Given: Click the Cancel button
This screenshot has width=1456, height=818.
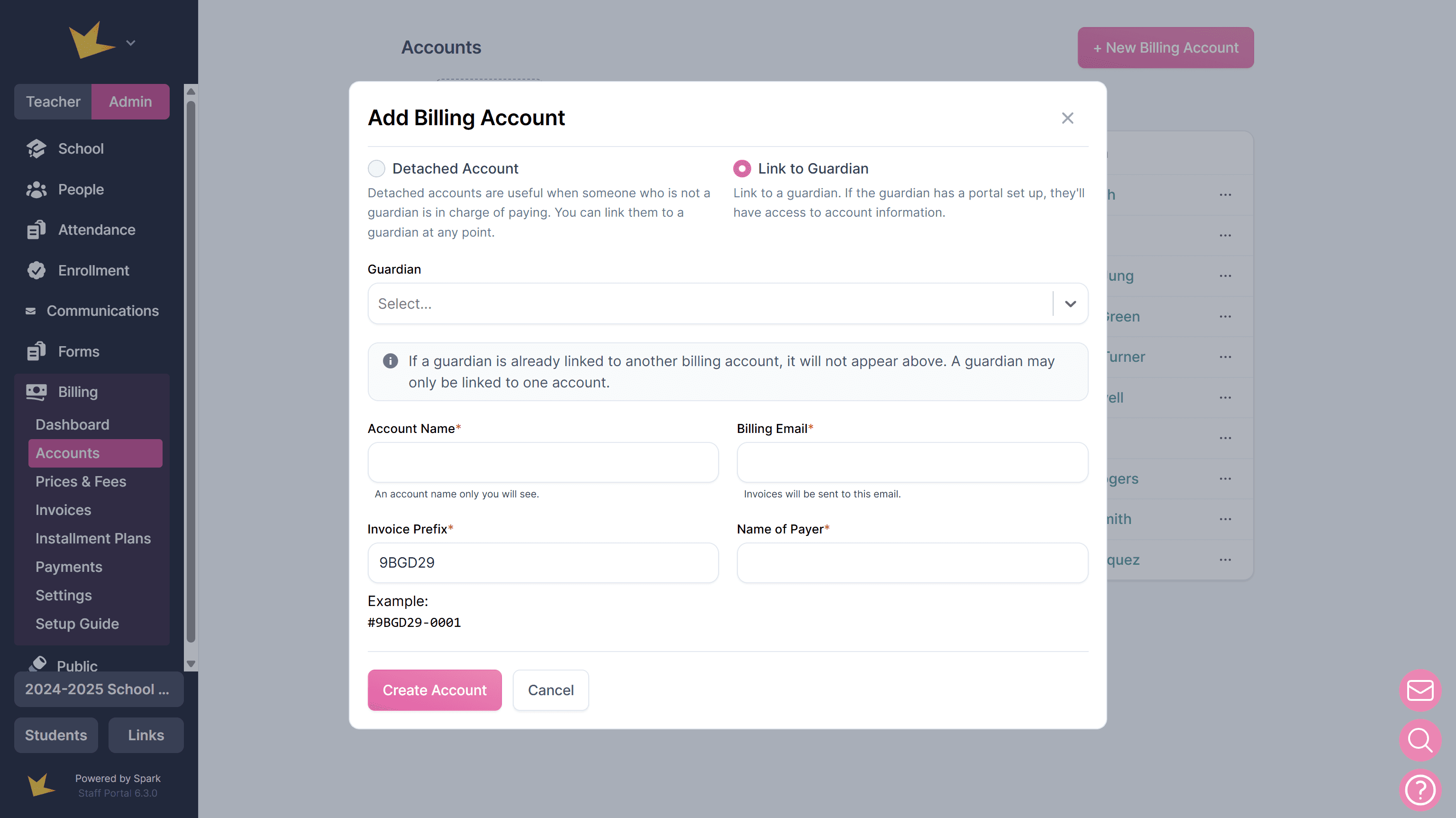Looking at the screenshot, I should [550, 690].
